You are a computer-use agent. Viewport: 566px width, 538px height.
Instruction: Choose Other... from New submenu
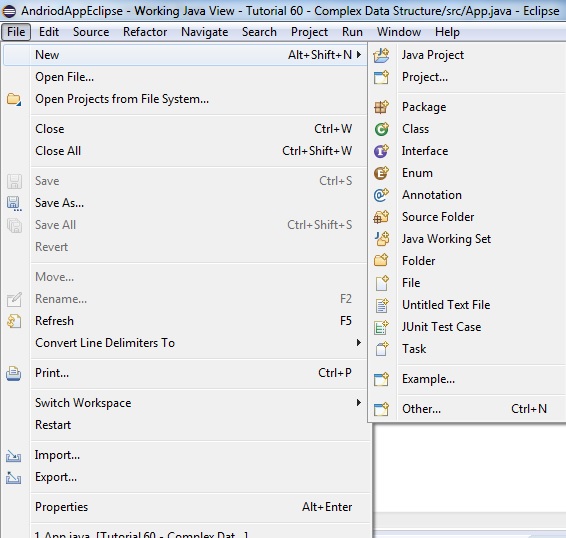coord(468,409)
